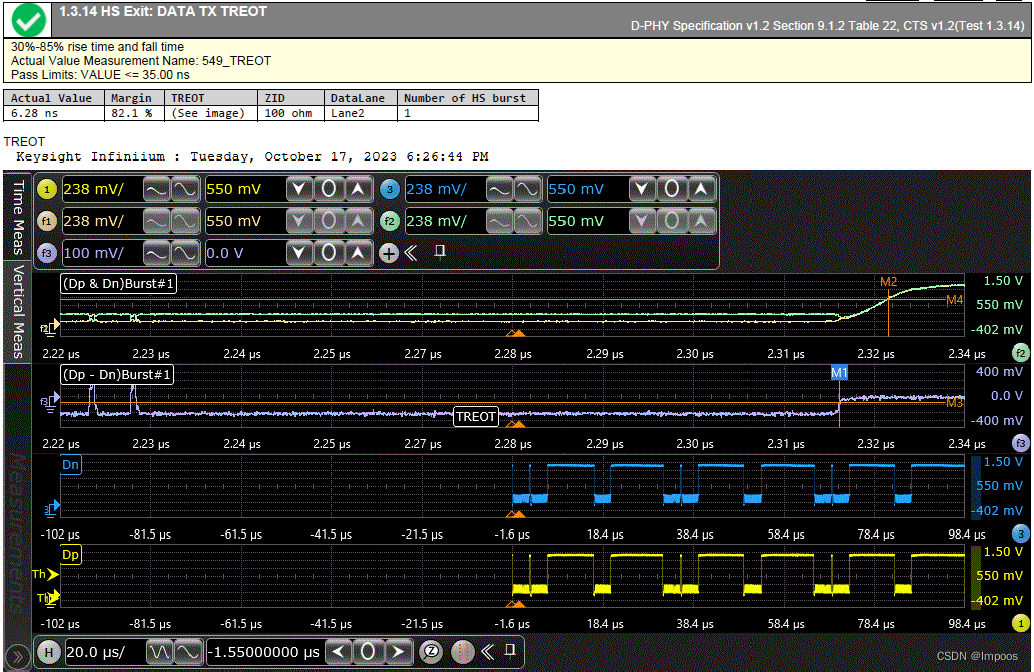This screenshot has height=672, width=1034.
Task: Select marker M3 horizontal line label
Action: [954, 403]
